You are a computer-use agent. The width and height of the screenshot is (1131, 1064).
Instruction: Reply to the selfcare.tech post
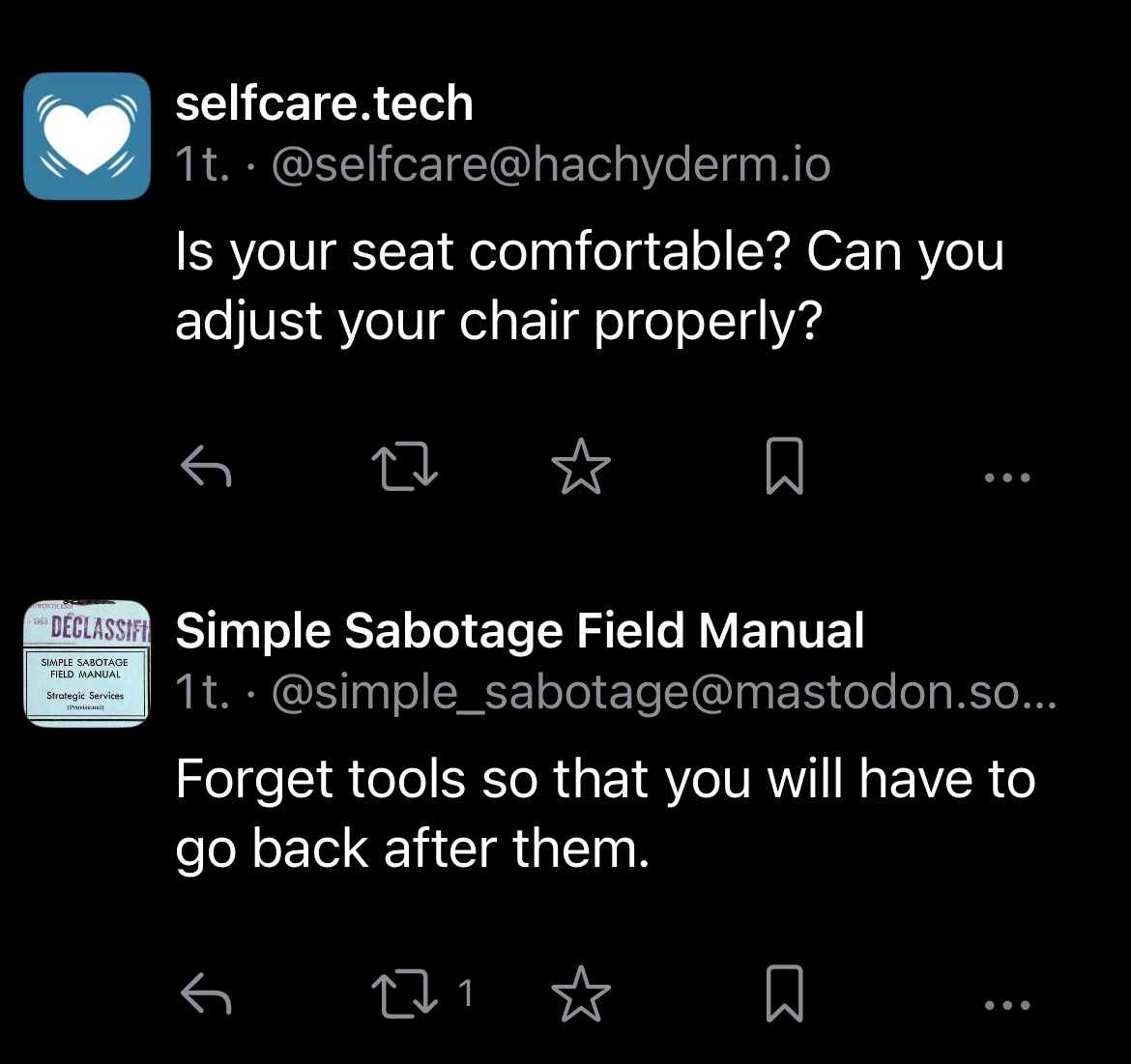[x=206, y=469]
